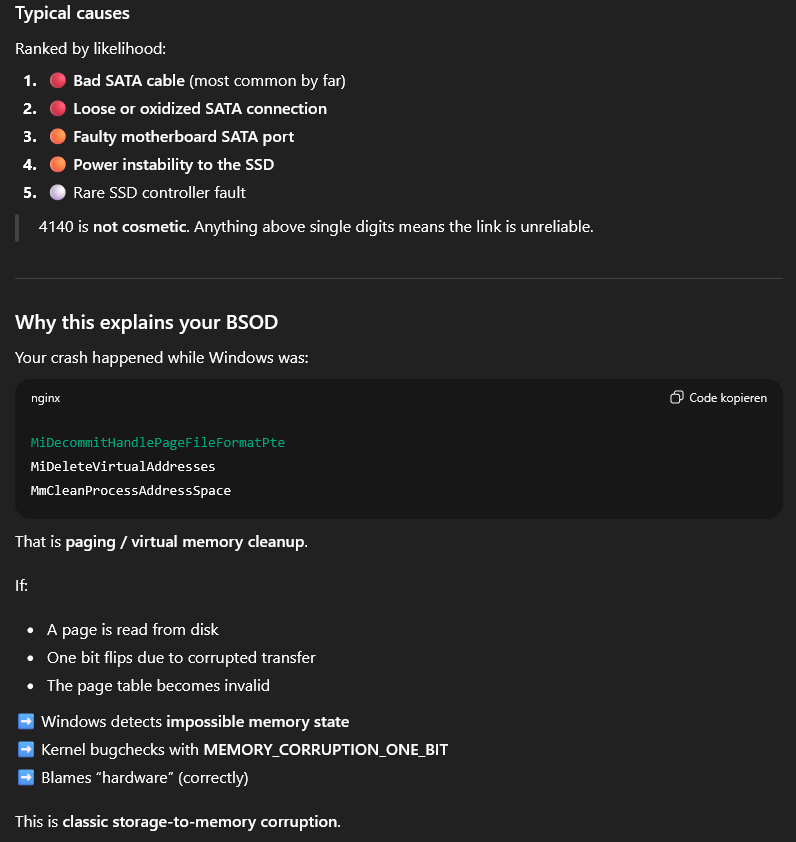This screenshot has height=842, width=796.
Task: Click orange circle beside Faulty motherboard SATA port
Action: tap(58, 137)
